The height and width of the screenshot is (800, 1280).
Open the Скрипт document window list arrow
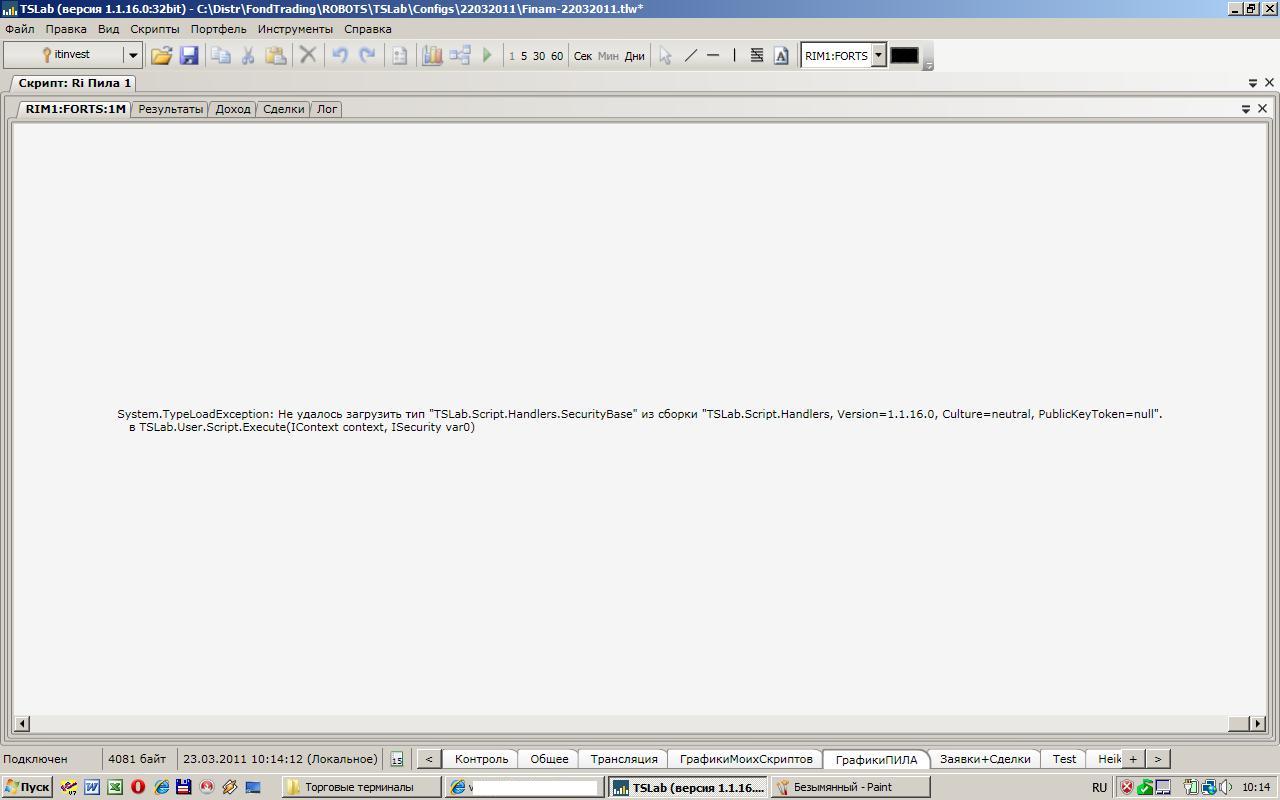(1253, 83)
